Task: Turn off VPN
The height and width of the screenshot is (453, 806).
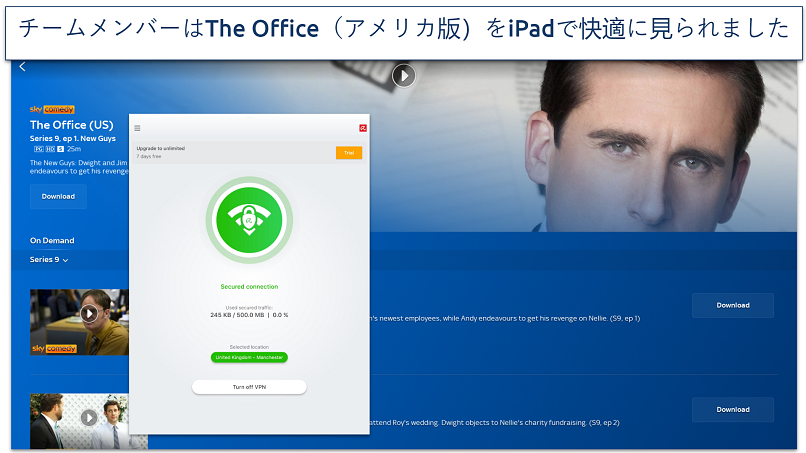Action: click(249, 387)
